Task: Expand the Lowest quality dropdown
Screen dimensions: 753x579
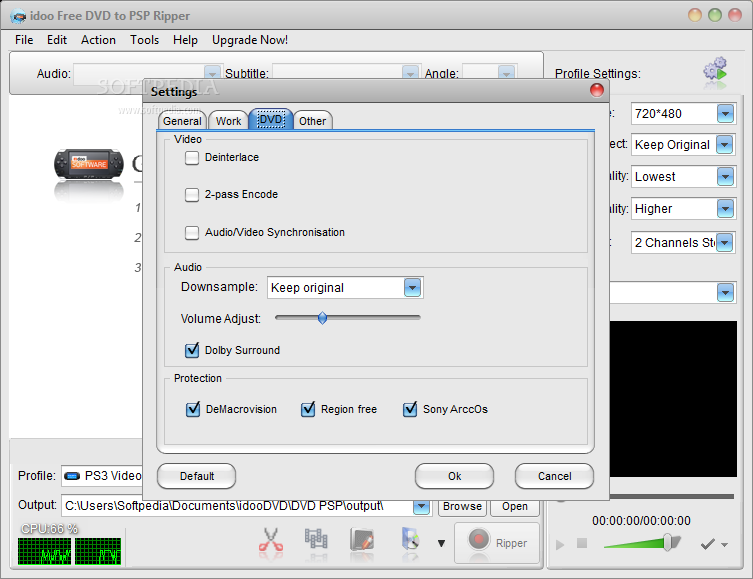Action: tap(725, 177)
